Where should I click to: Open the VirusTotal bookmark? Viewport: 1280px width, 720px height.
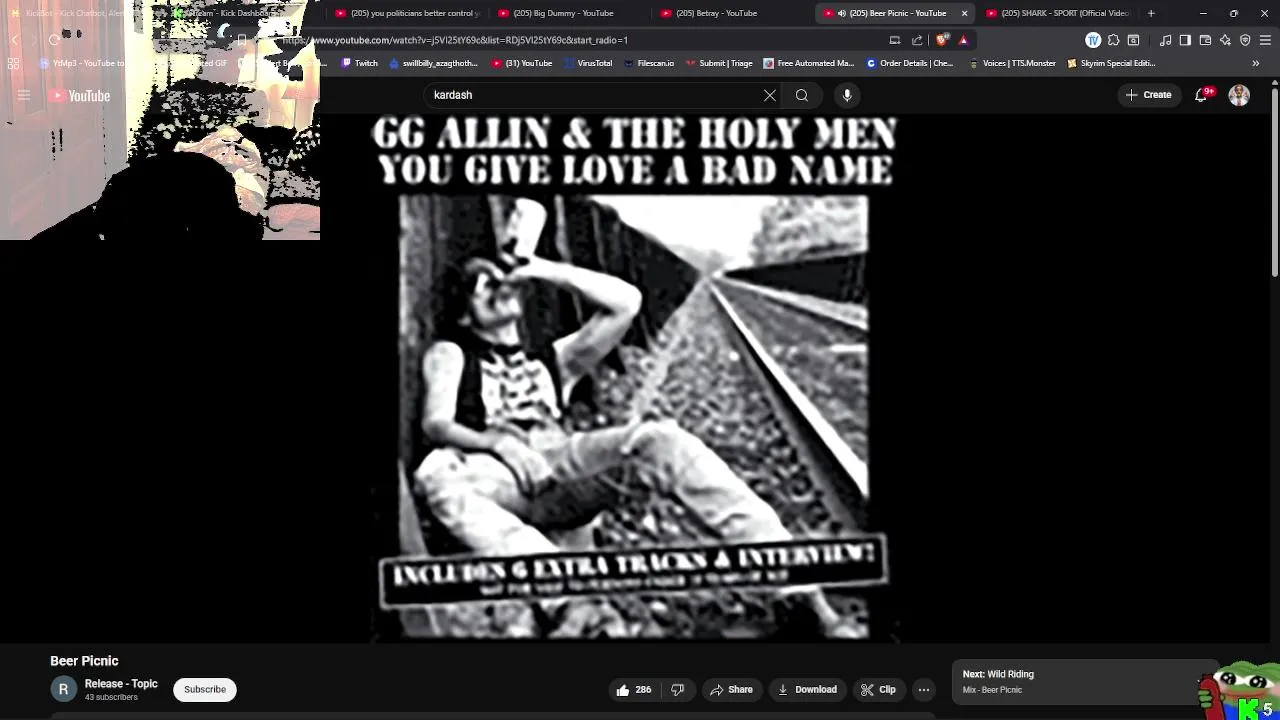(x=588, y=63)
